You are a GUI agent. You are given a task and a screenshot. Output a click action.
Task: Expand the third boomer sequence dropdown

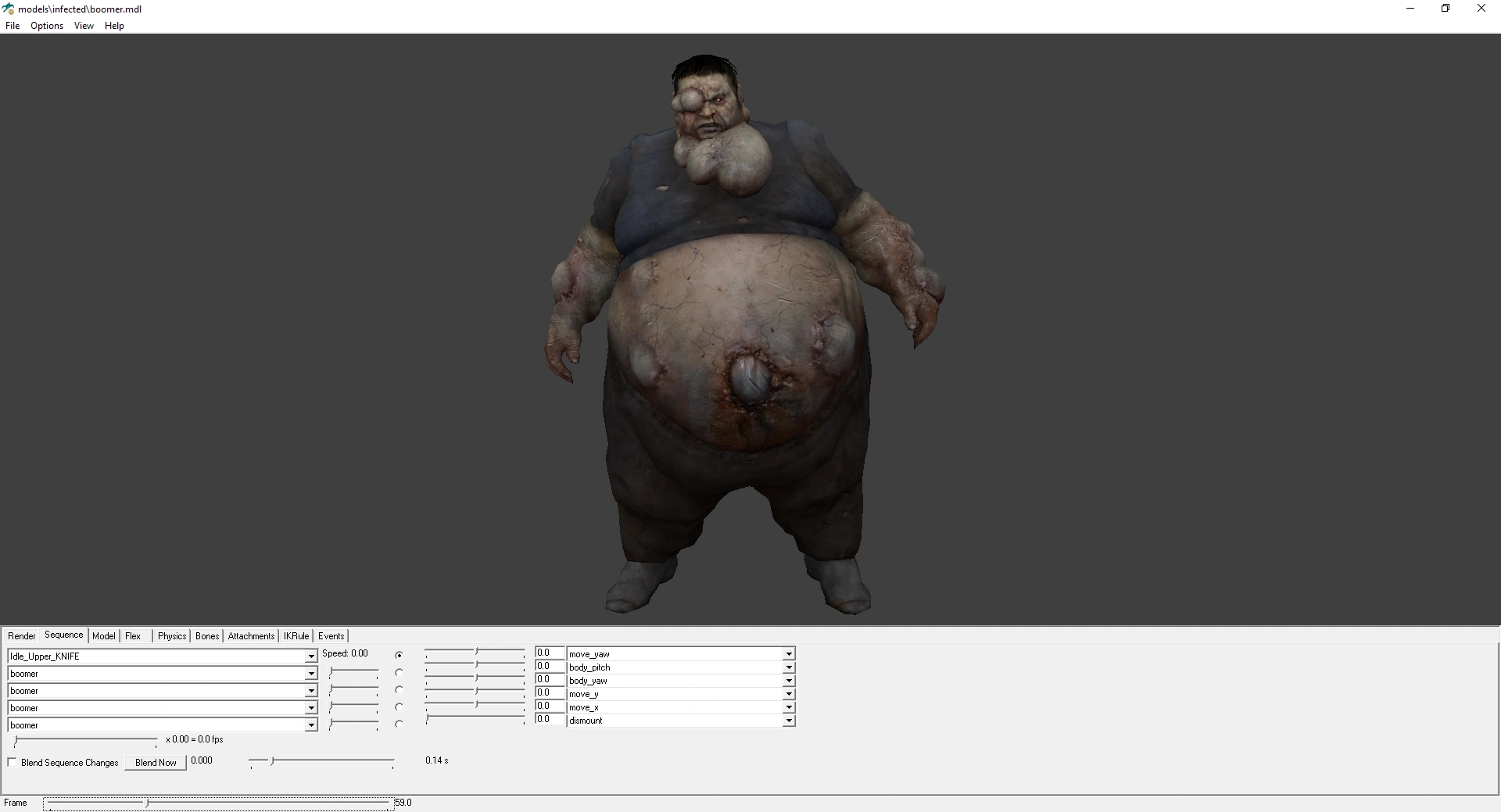click(311, 708)
